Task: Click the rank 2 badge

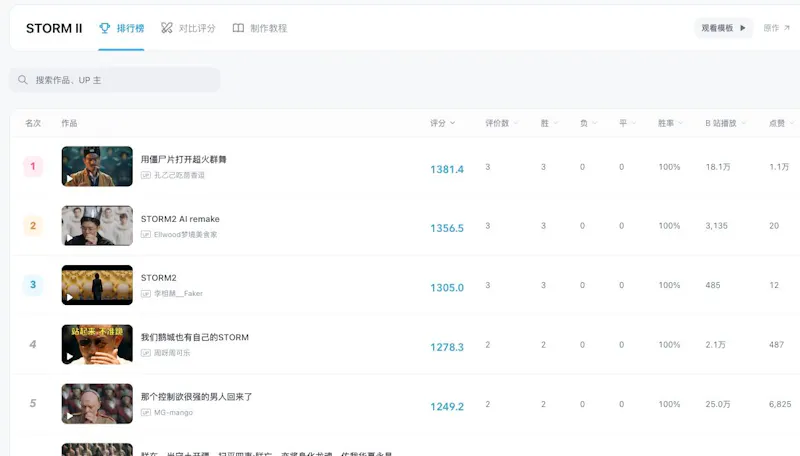Action: click(x=33, y=225)
